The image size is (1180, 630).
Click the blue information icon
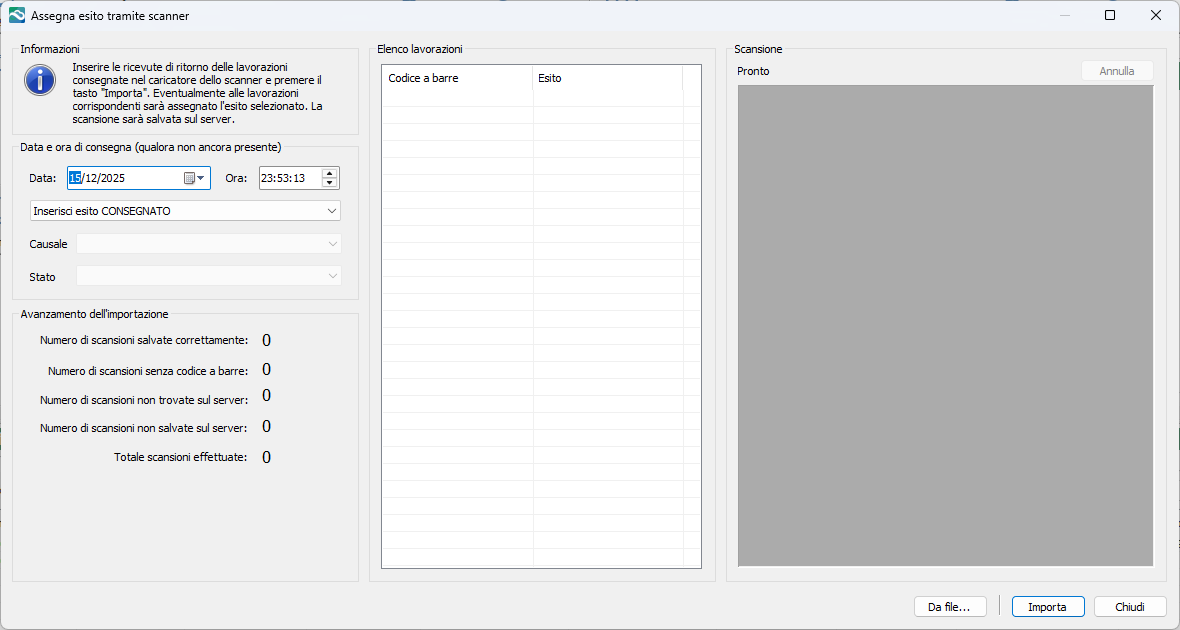[40, 80]
